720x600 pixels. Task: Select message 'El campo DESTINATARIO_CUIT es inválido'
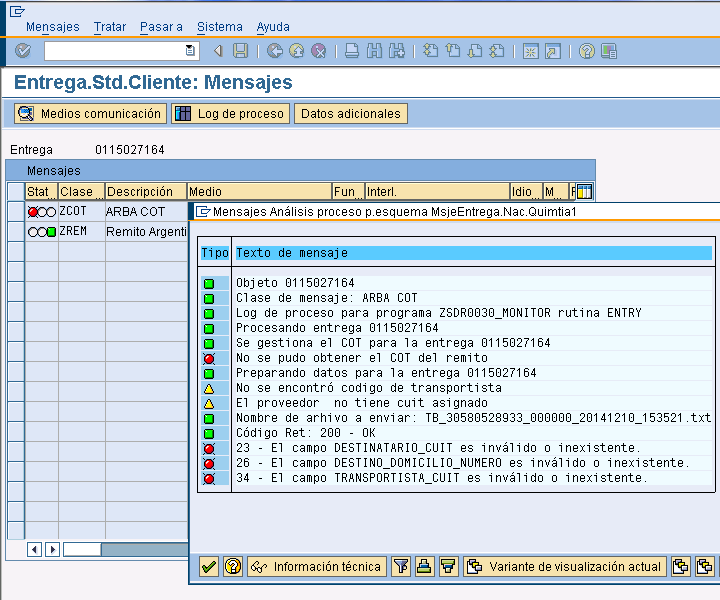pos(438,448)
